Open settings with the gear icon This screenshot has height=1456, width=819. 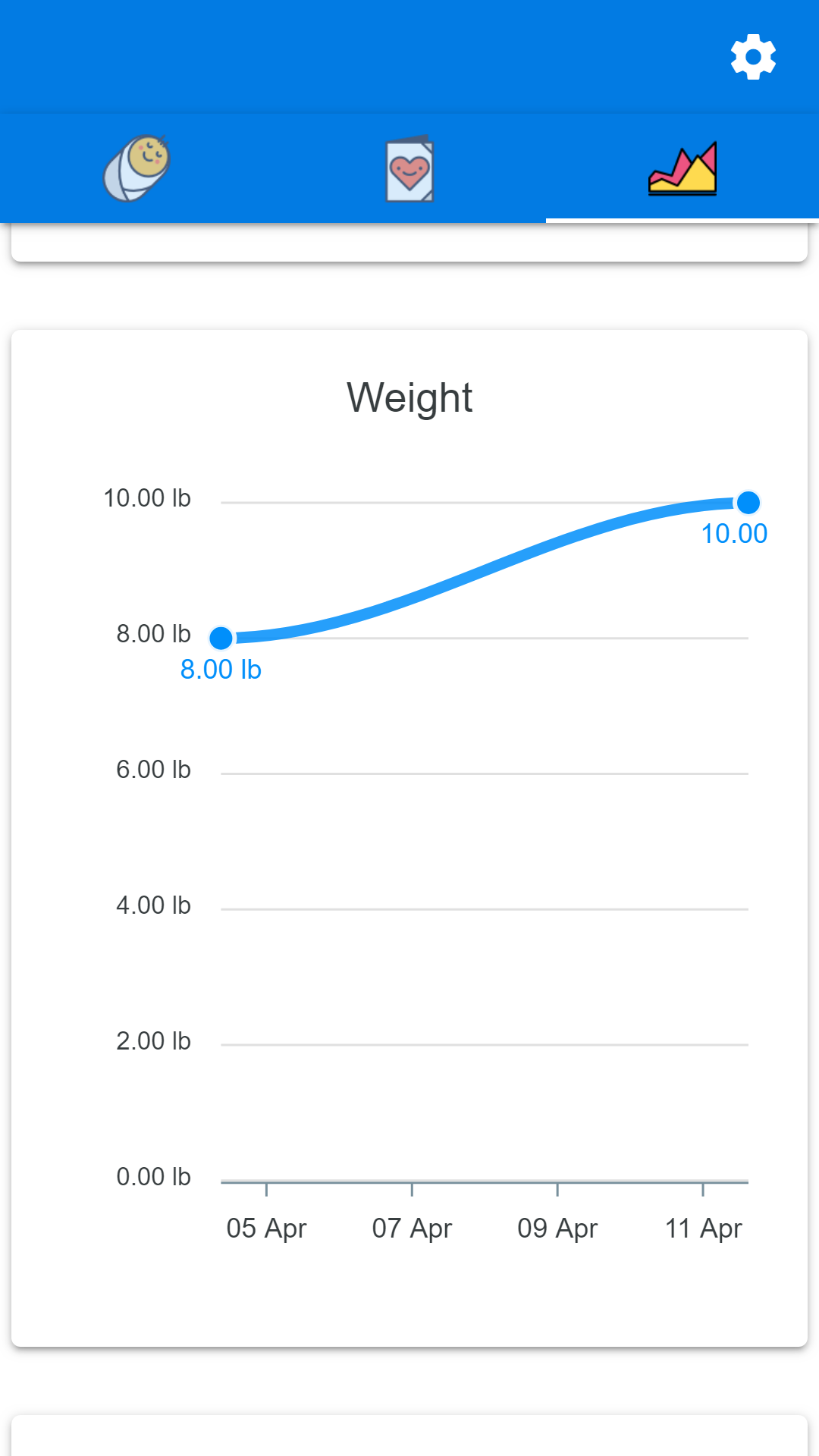click(x=753, y=57)
